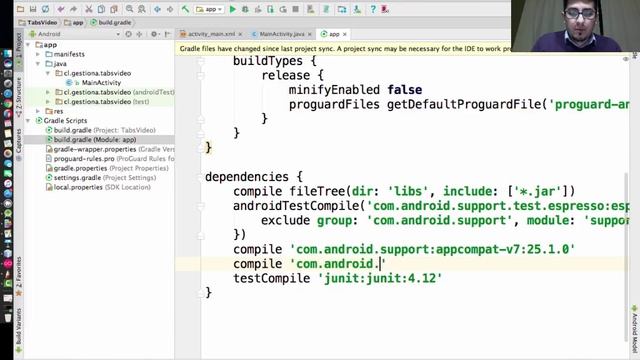
Task: Open the Favorites tool window tab
Action: pyautogui.click(x=19, y=276)
